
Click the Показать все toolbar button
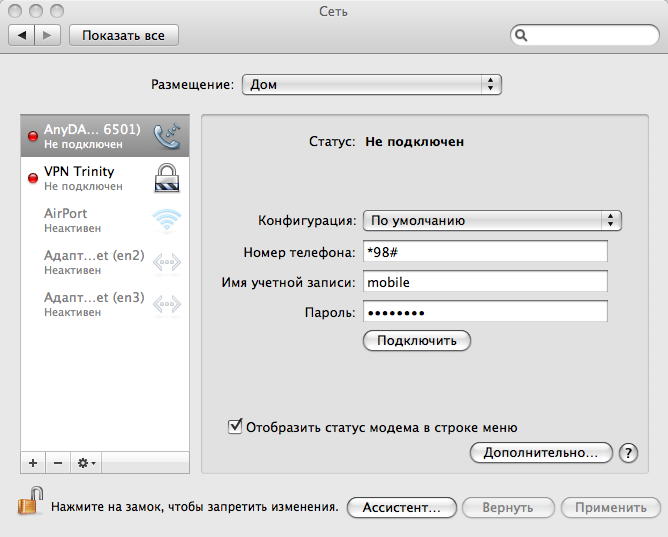coord(124,35)
